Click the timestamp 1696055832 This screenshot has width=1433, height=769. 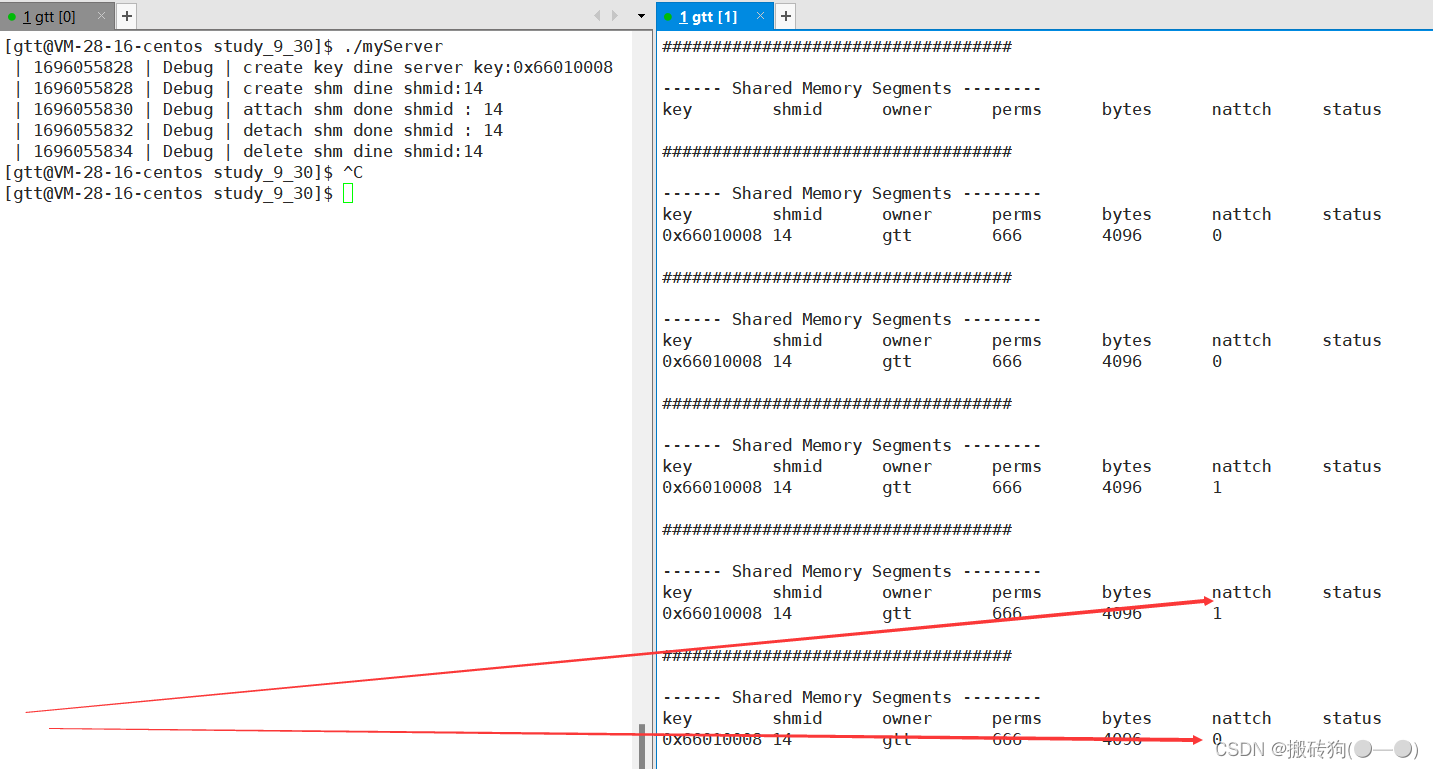(x=83, y=130)
